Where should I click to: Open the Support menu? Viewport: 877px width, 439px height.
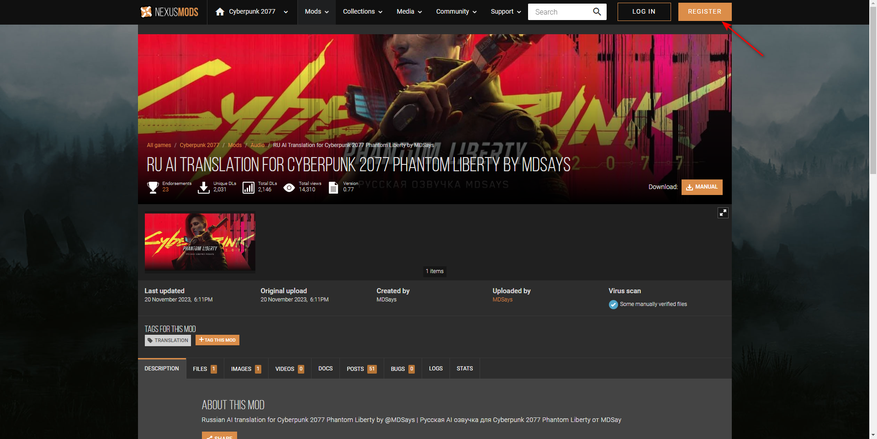point(506,12)
